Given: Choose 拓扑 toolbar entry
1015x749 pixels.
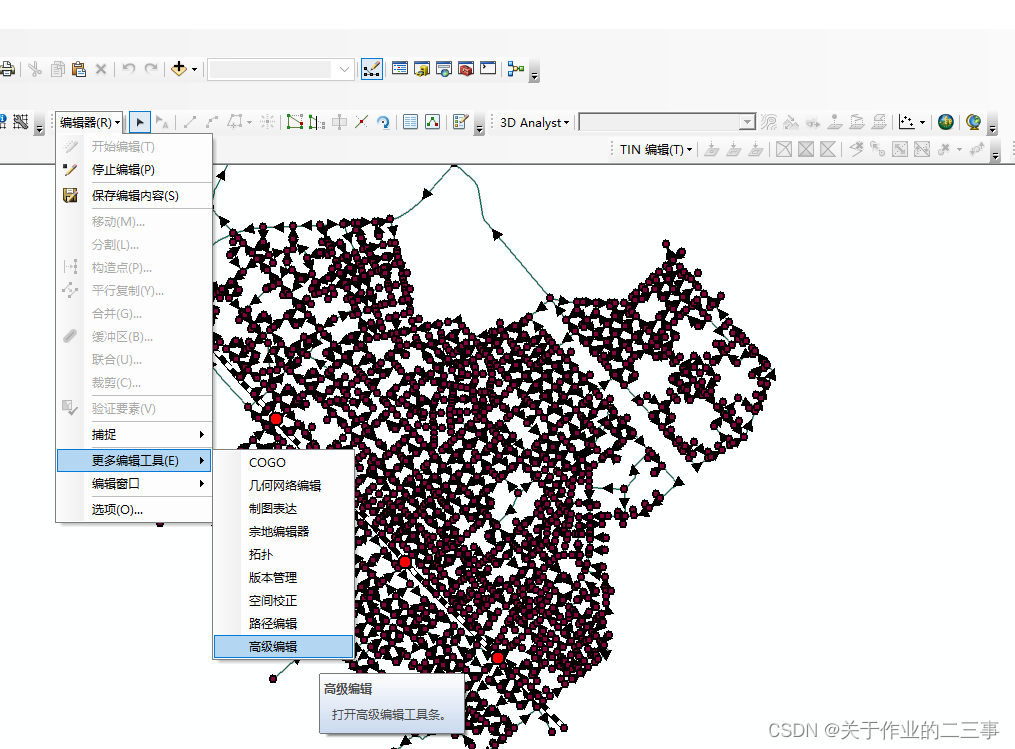Looking at the screenshot, I should click(x=284, y=555).
